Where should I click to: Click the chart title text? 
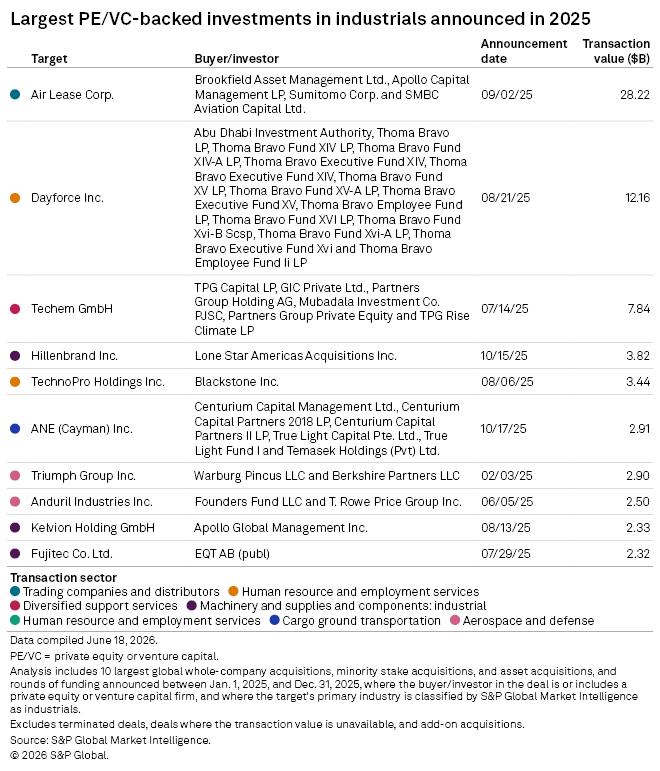300,19
